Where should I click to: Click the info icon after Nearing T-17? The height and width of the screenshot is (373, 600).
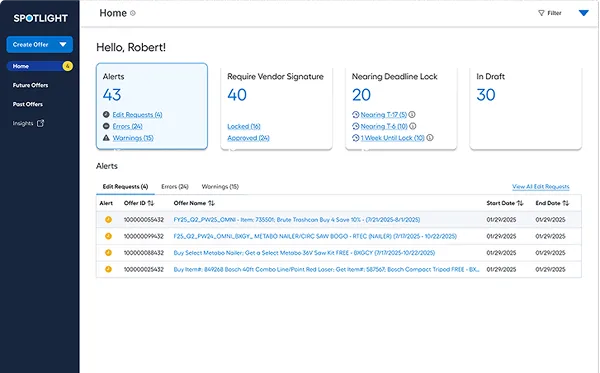click(x=412, y=114)
